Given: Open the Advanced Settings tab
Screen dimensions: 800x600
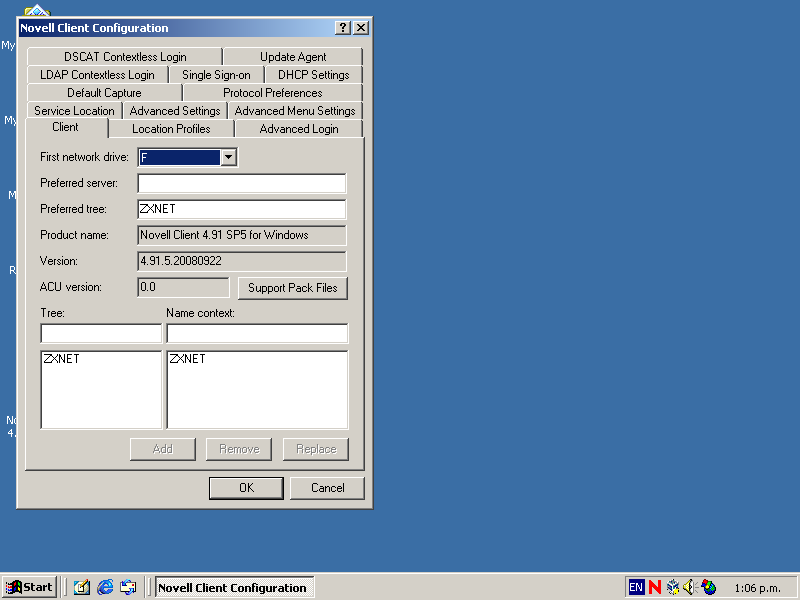Looking at the screenshot, I should point(175,111).
